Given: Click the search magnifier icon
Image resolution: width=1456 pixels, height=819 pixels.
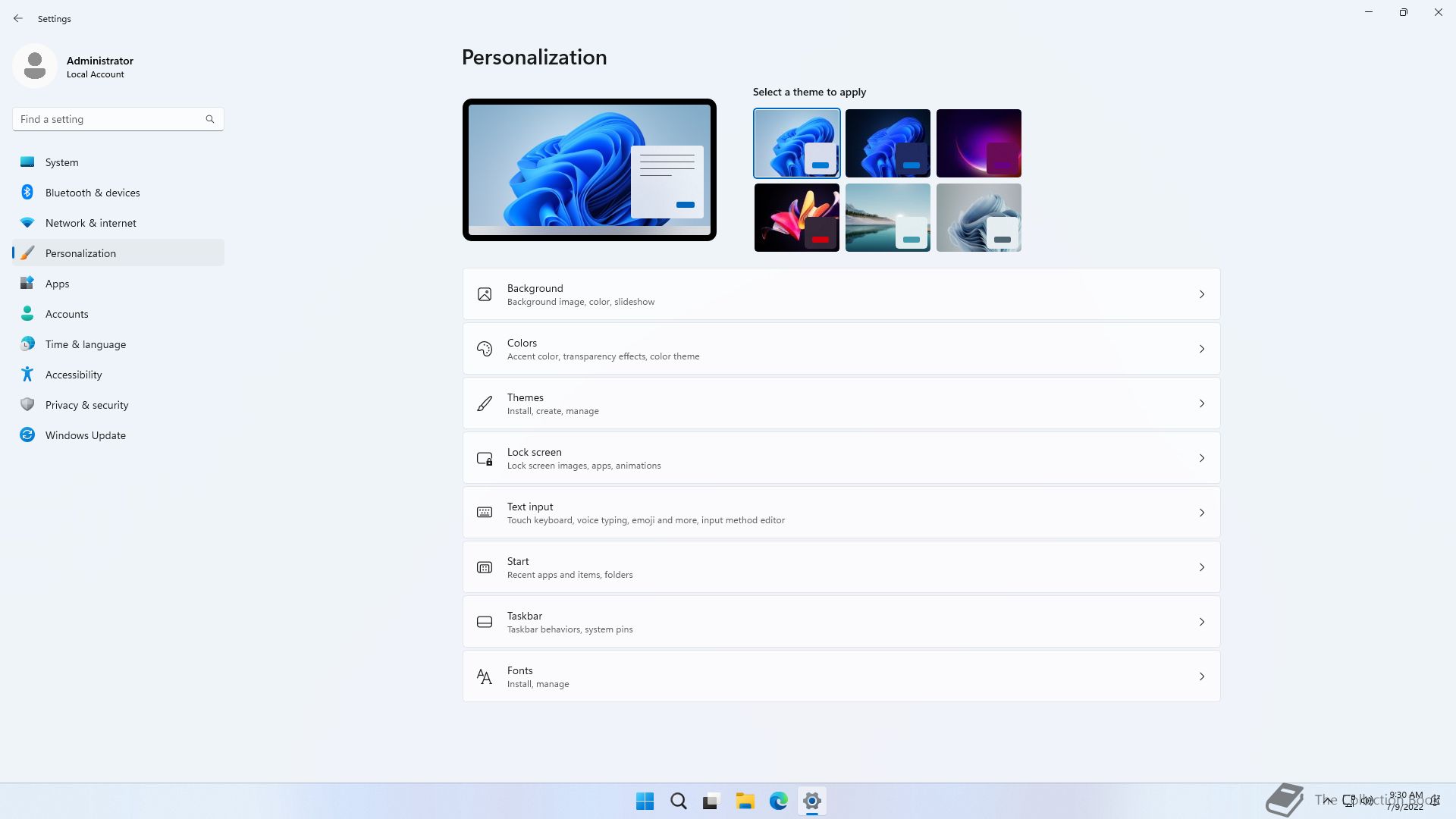Looking at the screenshot, I should pos(210,119).
